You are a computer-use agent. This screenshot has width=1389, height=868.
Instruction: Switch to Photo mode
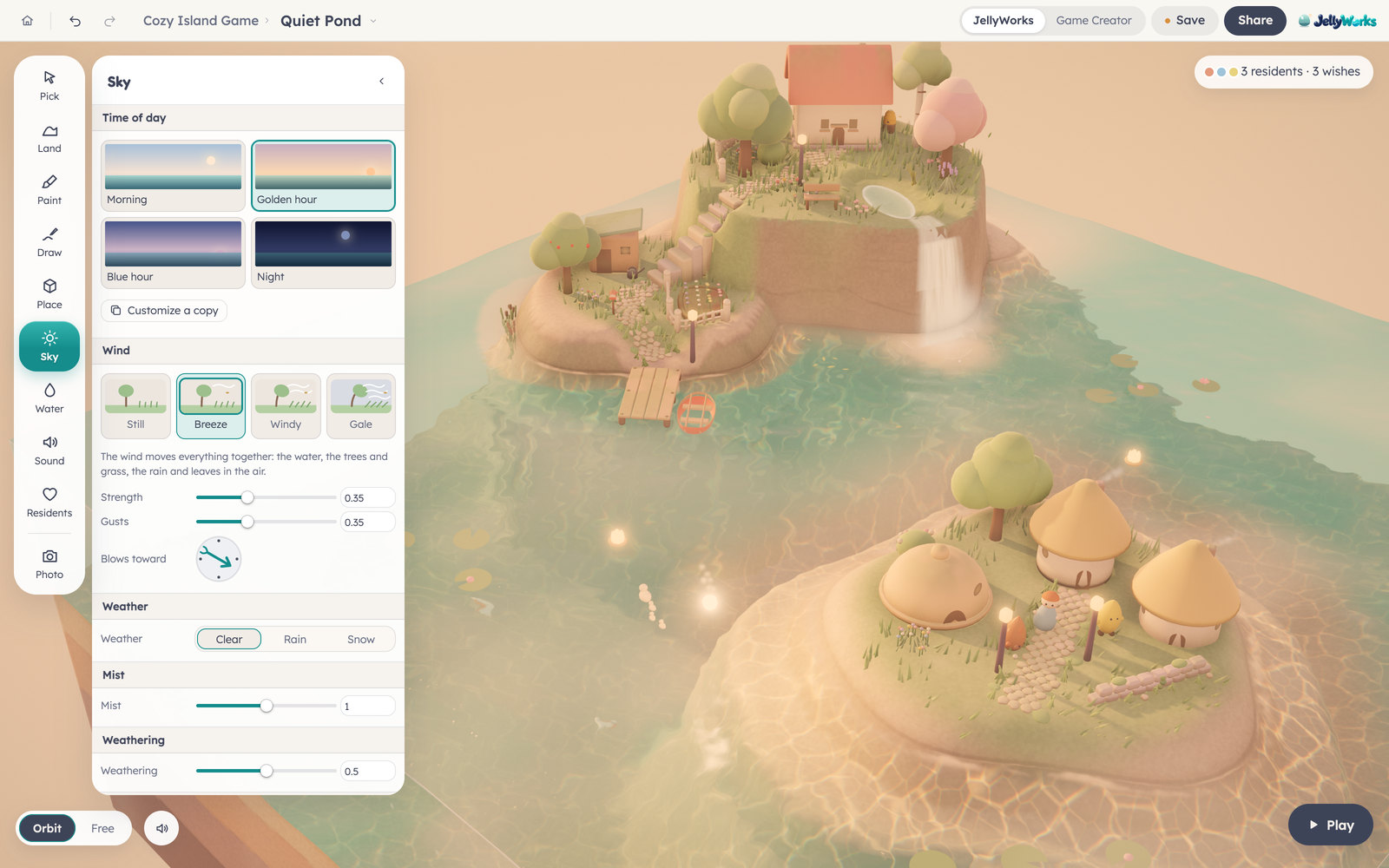pyautogui.click(x=49, y=564)
